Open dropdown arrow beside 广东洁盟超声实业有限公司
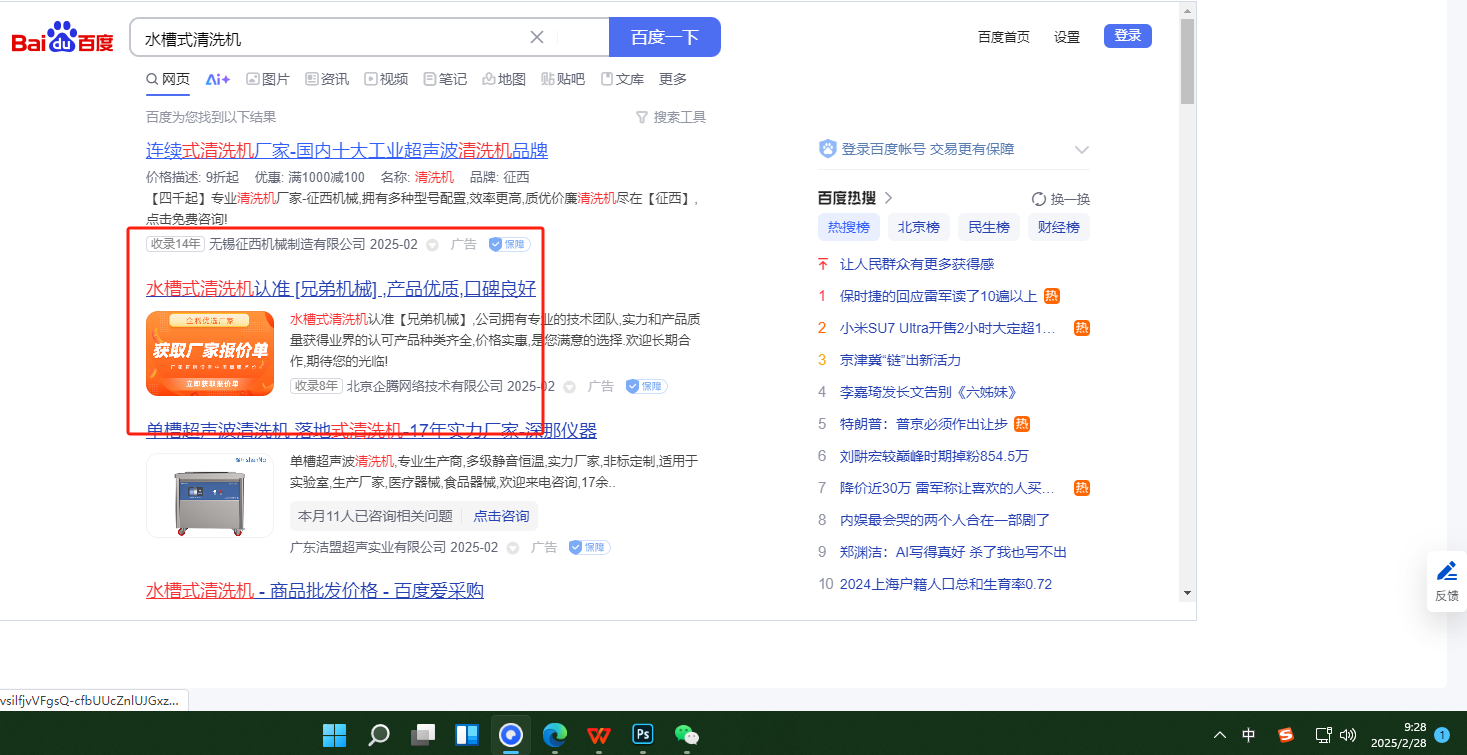Screen dimensions: 1467x755 (x=513, y=548)
